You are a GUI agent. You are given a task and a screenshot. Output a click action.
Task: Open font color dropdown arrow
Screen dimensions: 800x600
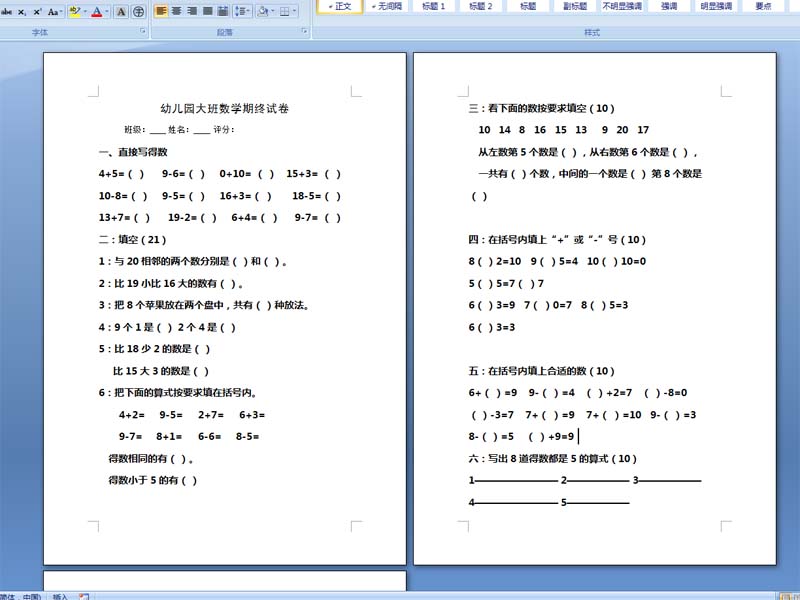(x=107, y=11)
